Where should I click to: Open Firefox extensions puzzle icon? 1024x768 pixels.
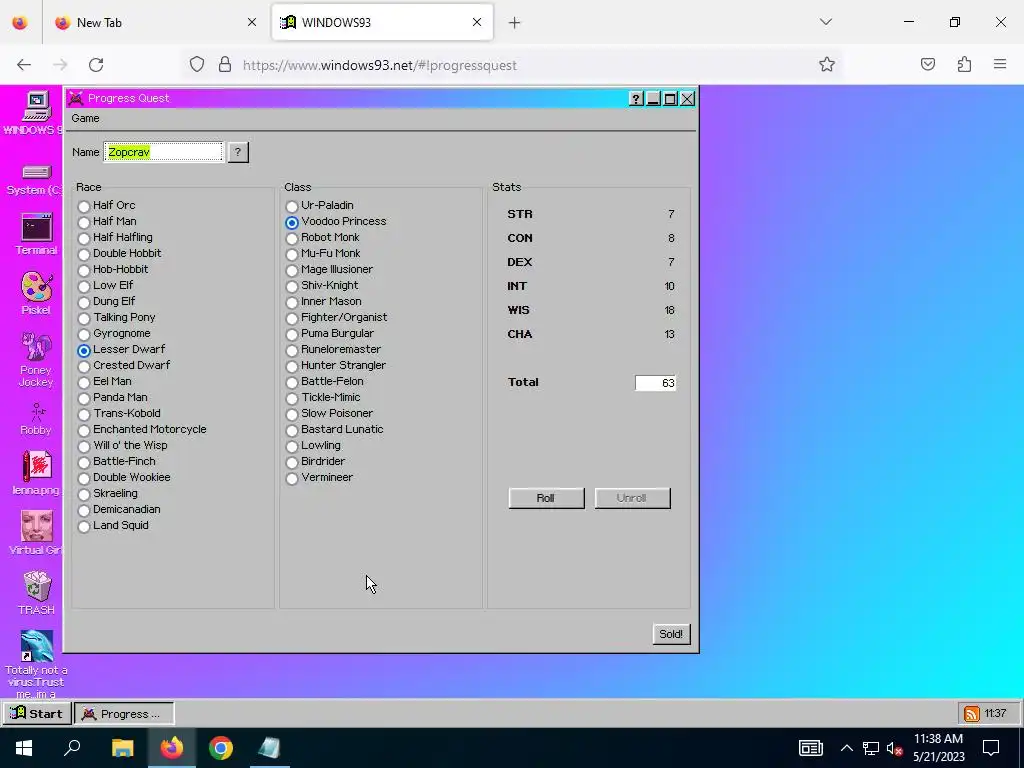[964, 64]
